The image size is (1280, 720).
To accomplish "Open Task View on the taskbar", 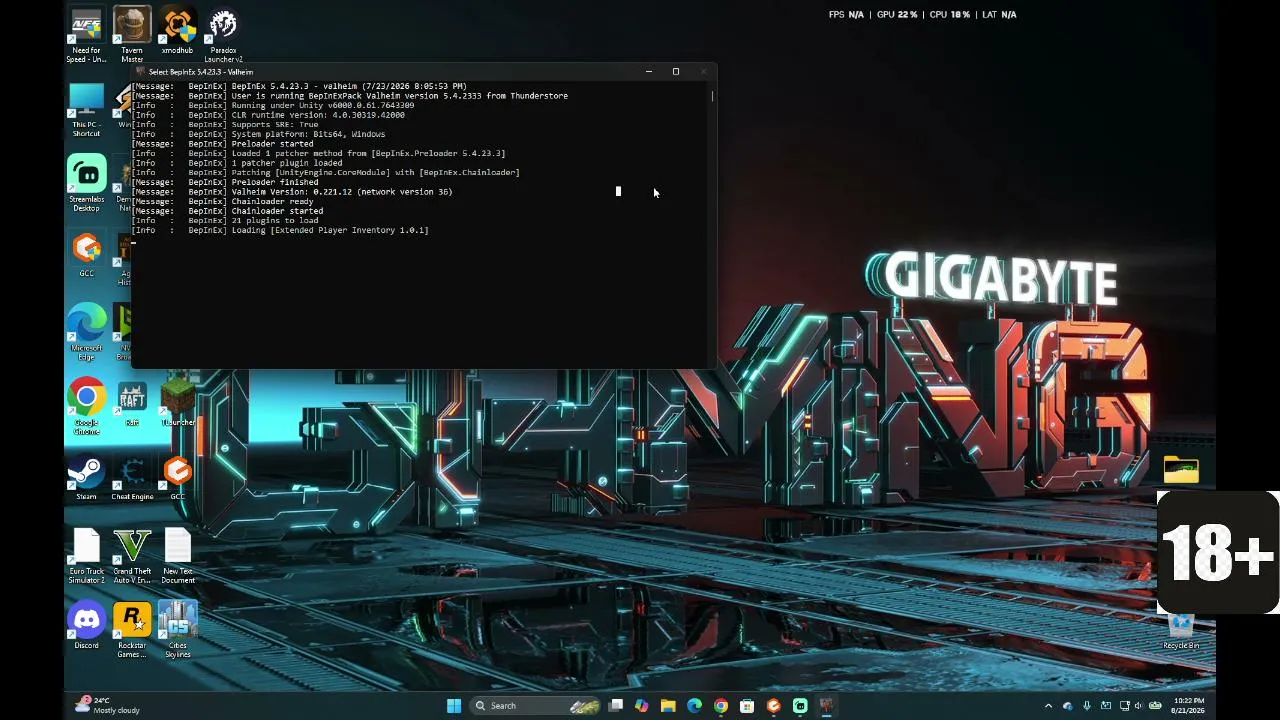I will [x=616, y=705].
